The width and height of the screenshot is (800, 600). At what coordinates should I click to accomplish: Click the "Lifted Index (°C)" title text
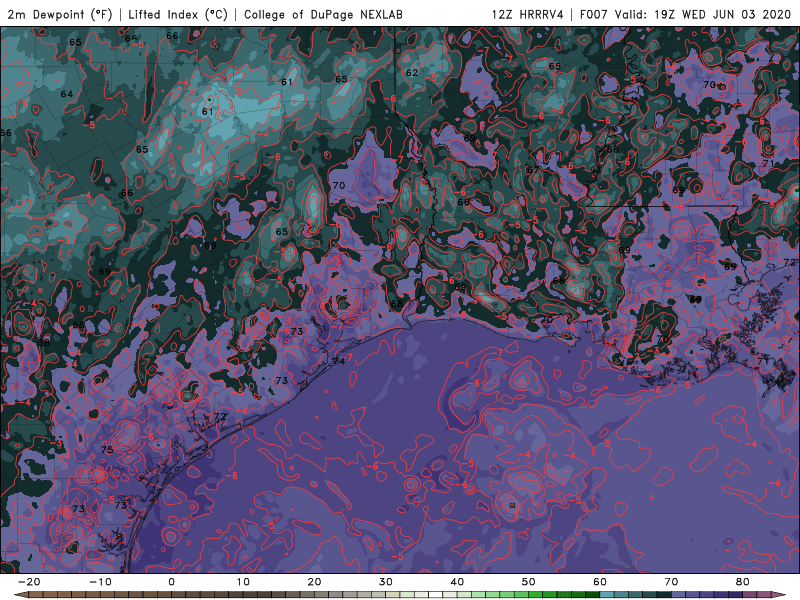pyautogui.click(x=178, y=14)
